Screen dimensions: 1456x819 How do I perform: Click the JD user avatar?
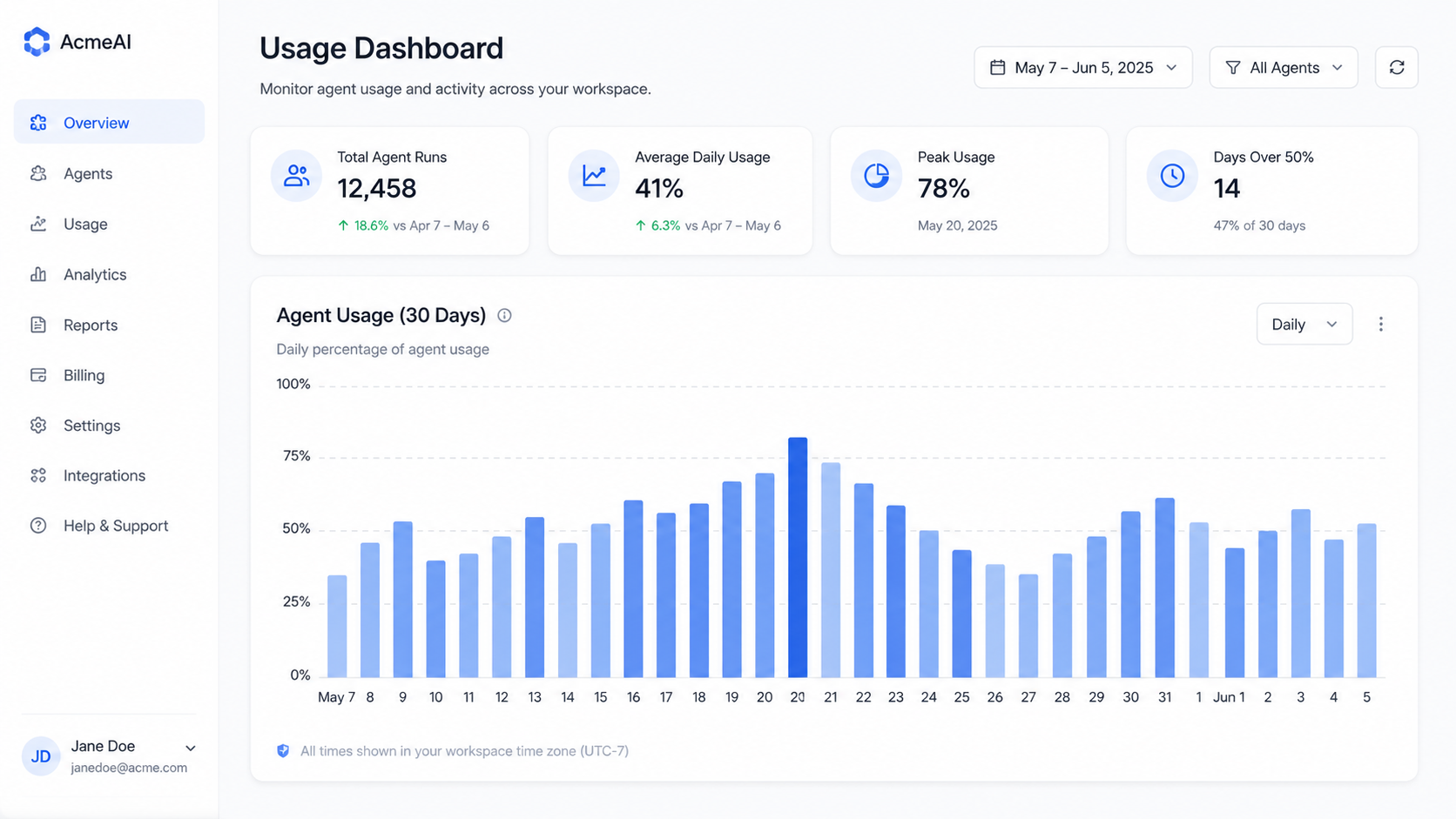(41, 756)
